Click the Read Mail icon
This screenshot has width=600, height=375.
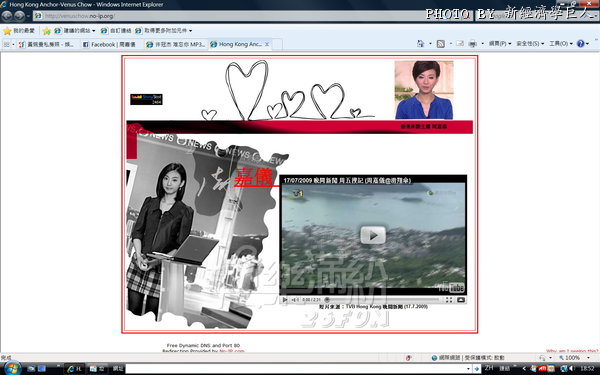460,44
